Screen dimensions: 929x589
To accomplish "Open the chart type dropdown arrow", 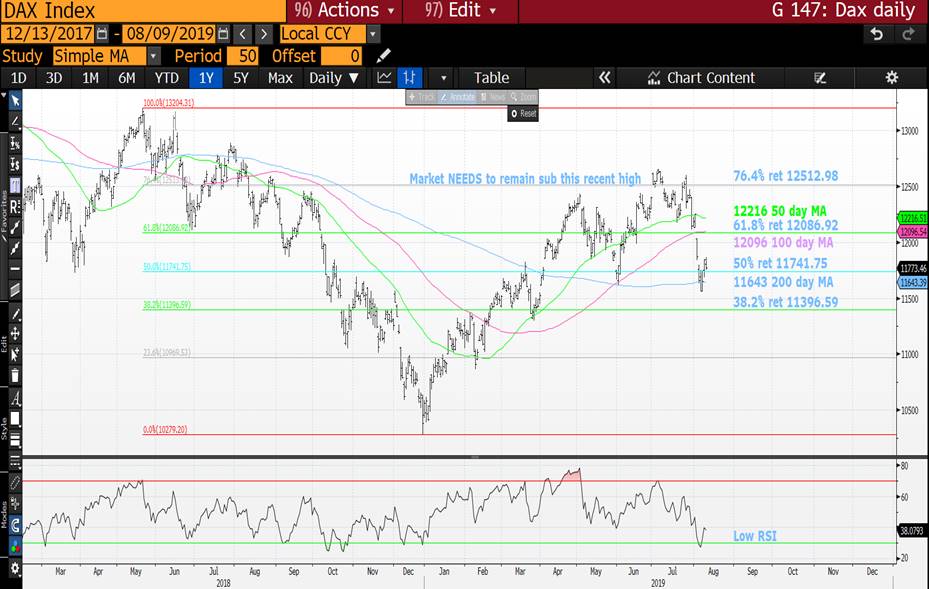I will (443, 78).
